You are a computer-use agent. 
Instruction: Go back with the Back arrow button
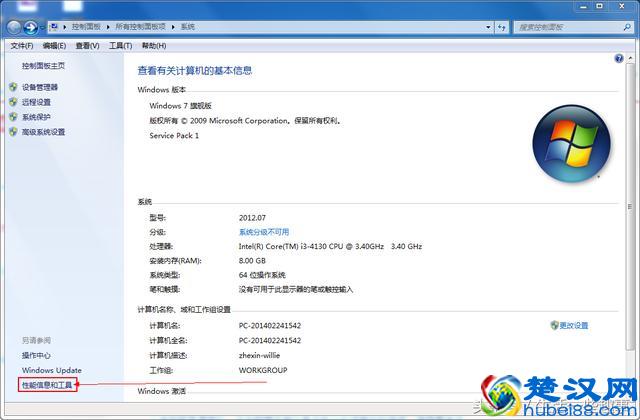[x=14, y=27]
